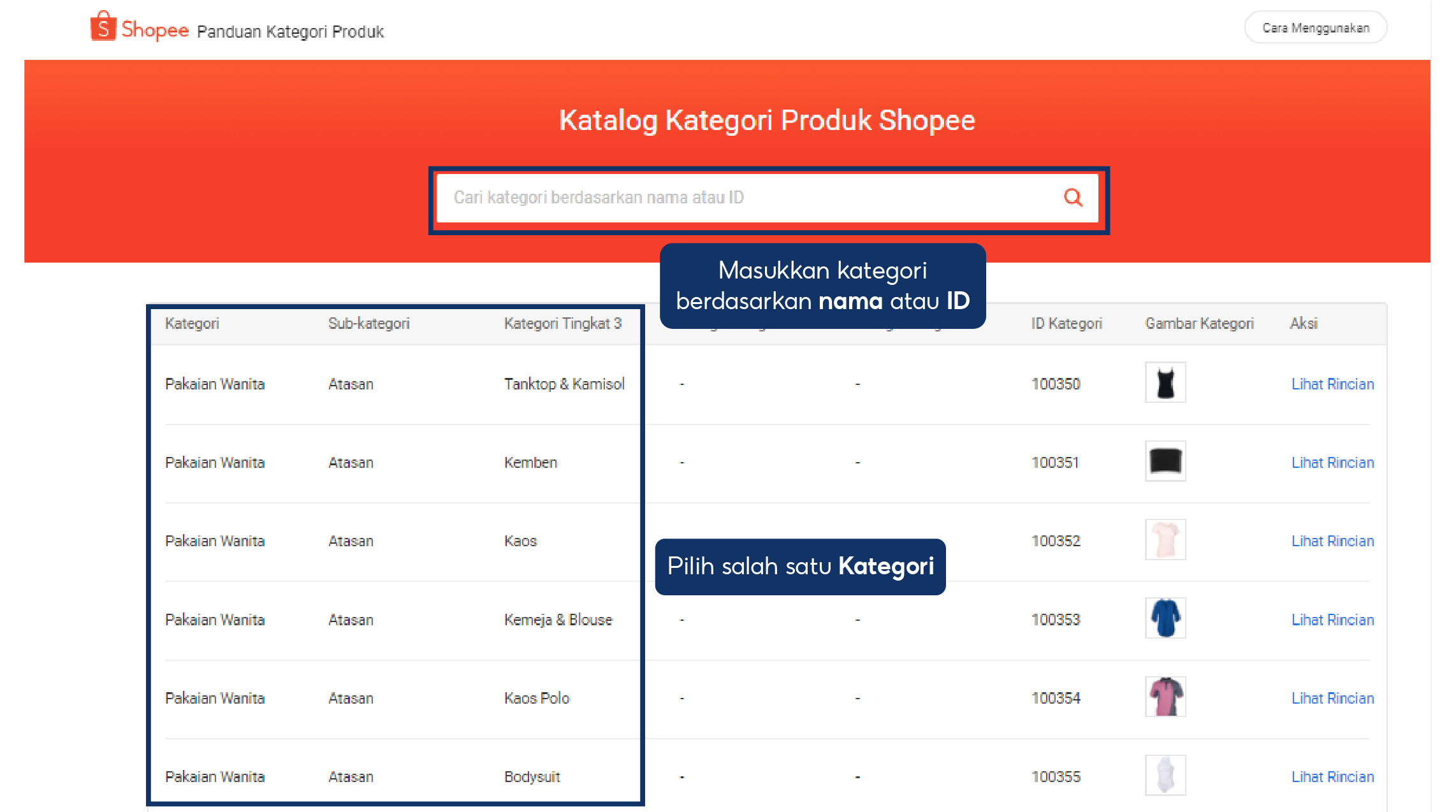Viewport: 1456px width, 812px height.
Task: View Kaos Polo details link
Action: point(1332,699)
